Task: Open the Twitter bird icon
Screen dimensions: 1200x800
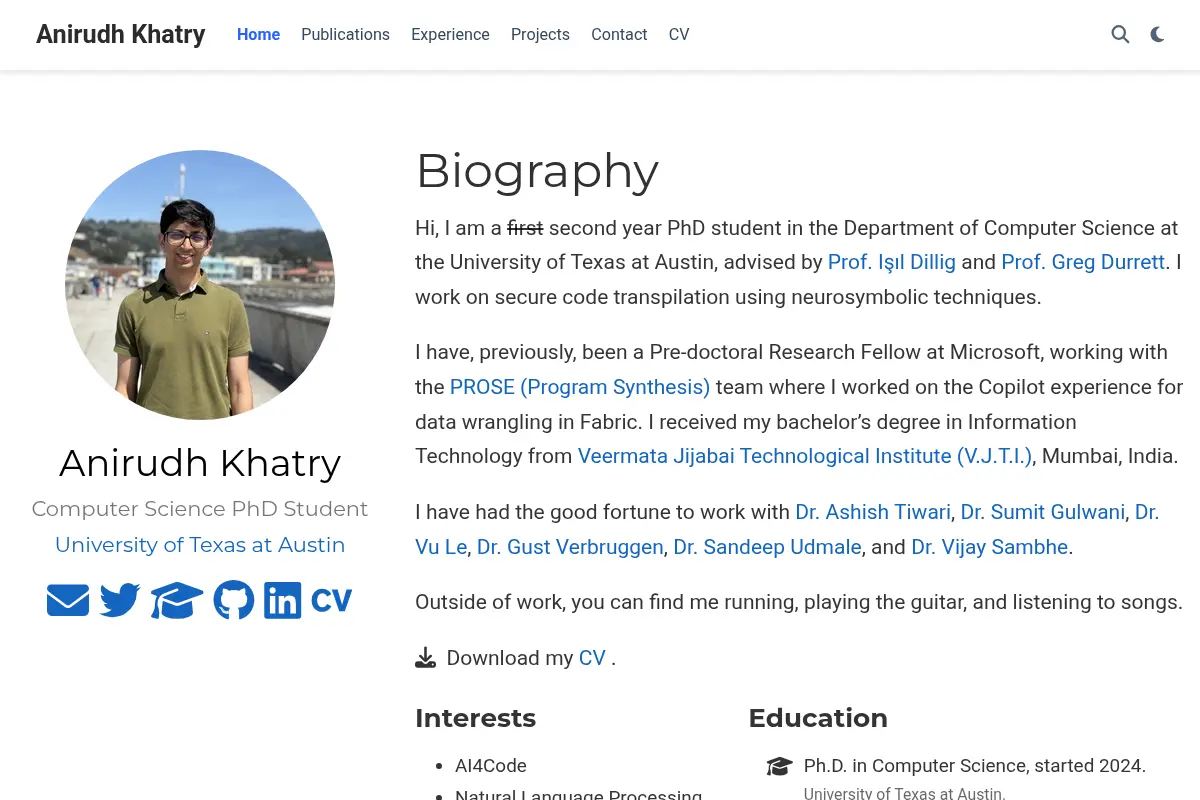Action: (x=120, y=600)
